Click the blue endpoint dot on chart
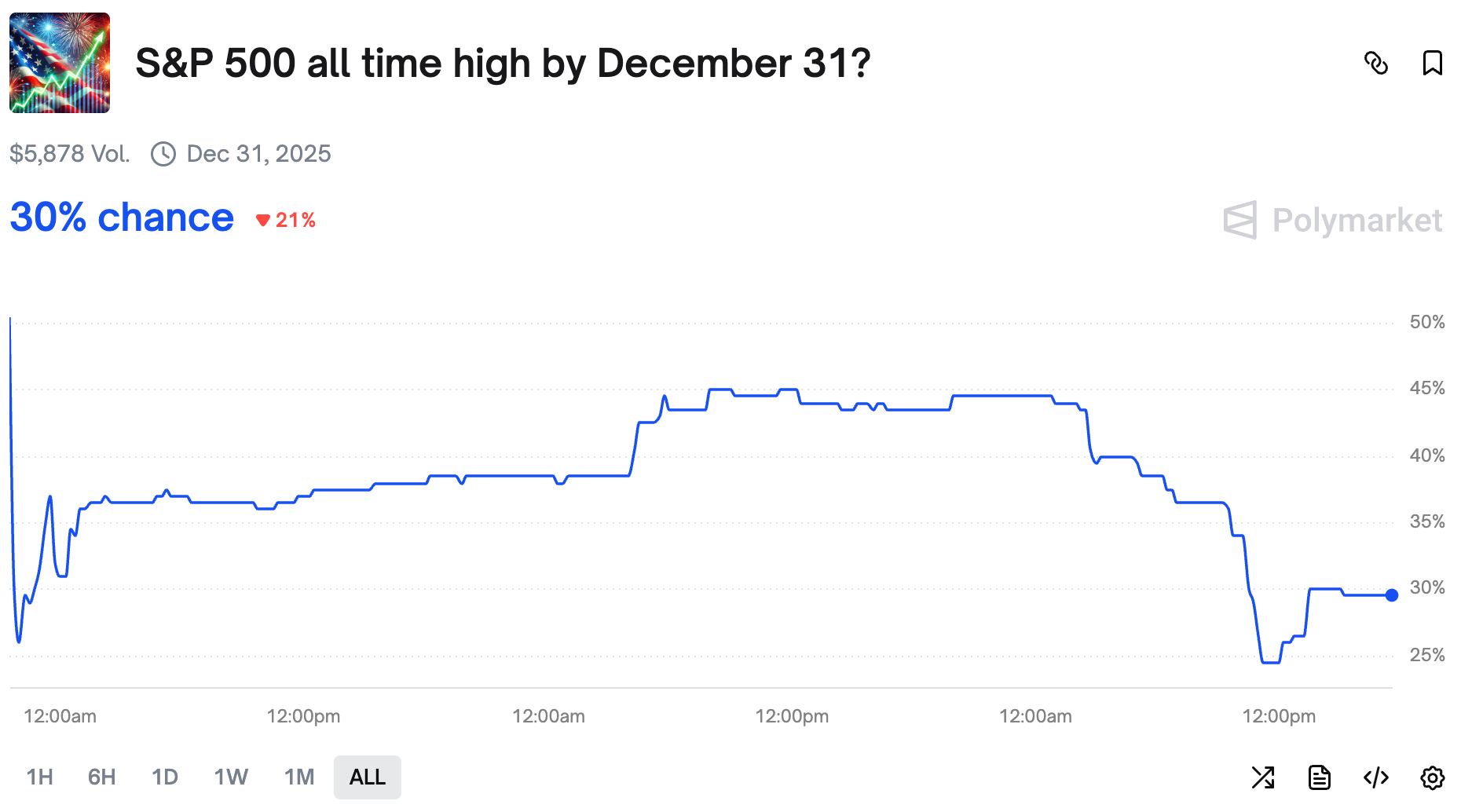 1391,595
